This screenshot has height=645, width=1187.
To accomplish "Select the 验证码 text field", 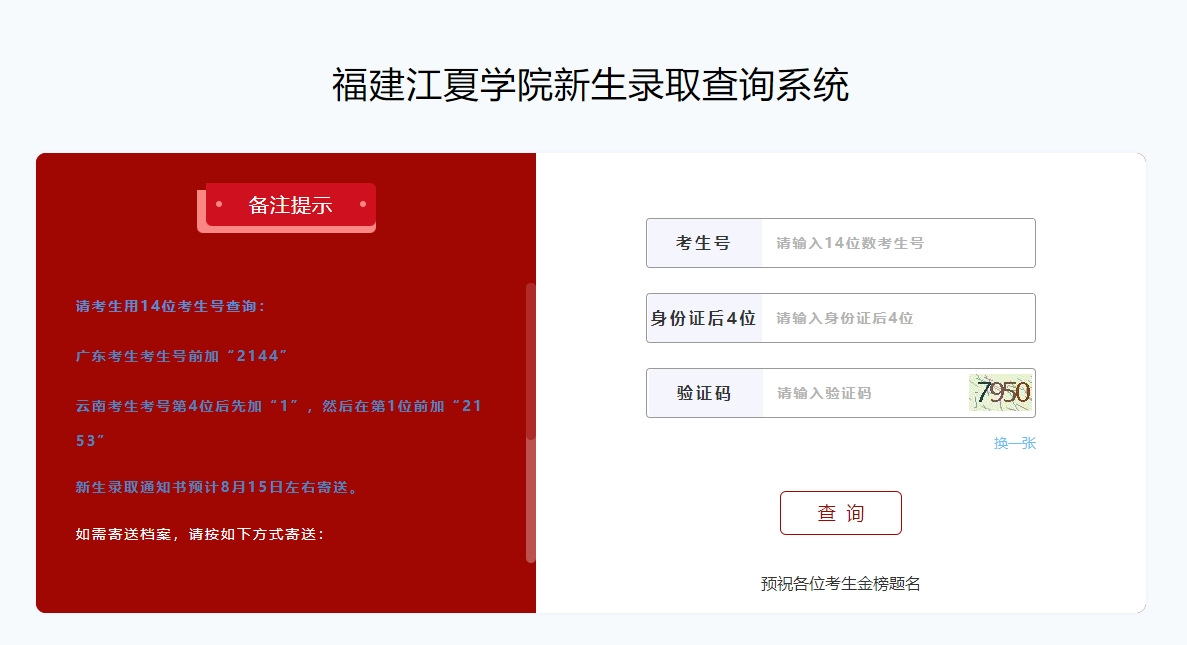I will pyautogui.click(x=865, y=393).
